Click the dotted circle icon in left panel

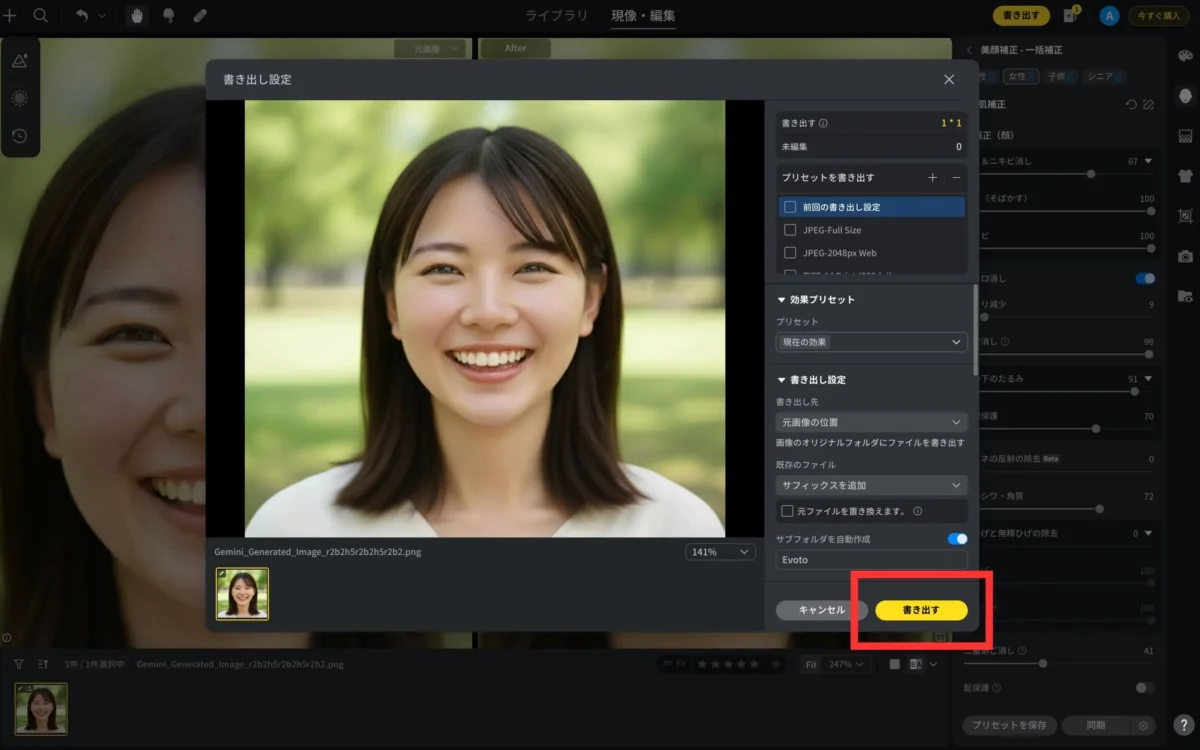point(20,98)
